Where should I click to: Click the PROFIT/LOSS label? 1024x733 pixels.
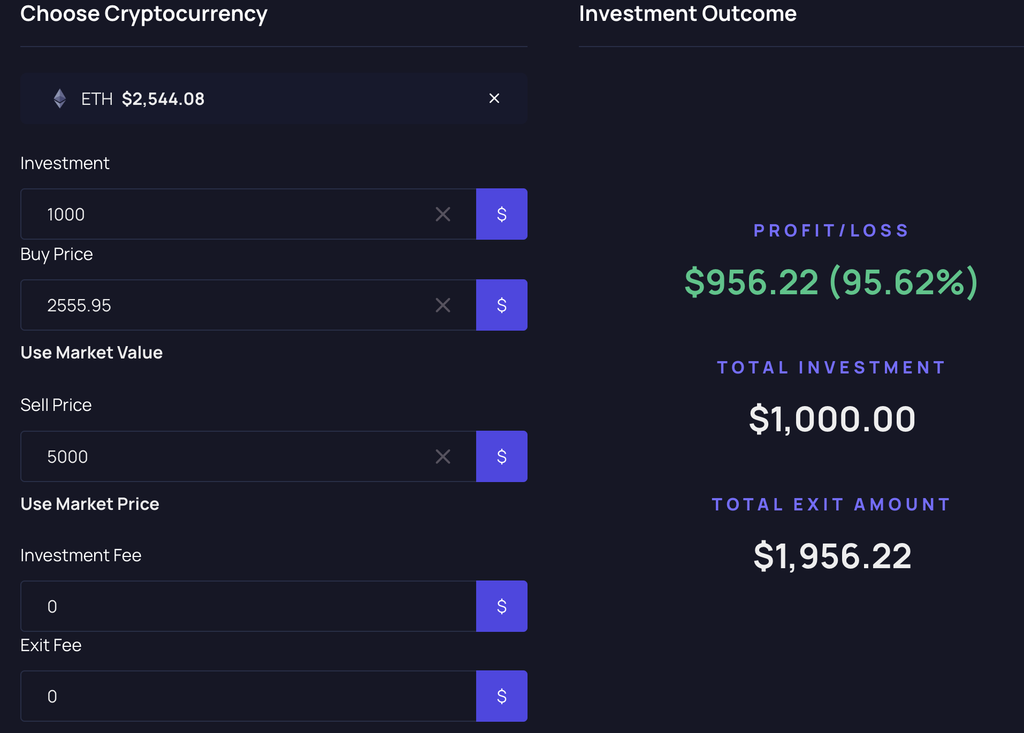click(831, 231)
